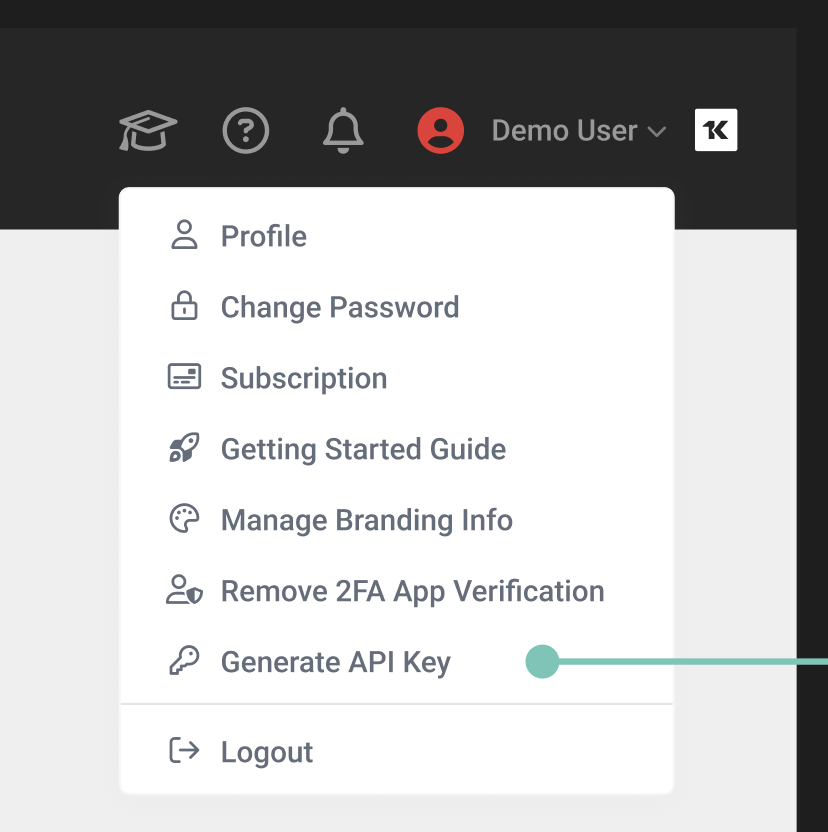The width and height of the screenshot is (828, 832).
Task: Click the help question mark icon
Action: (x=246, y=131)
